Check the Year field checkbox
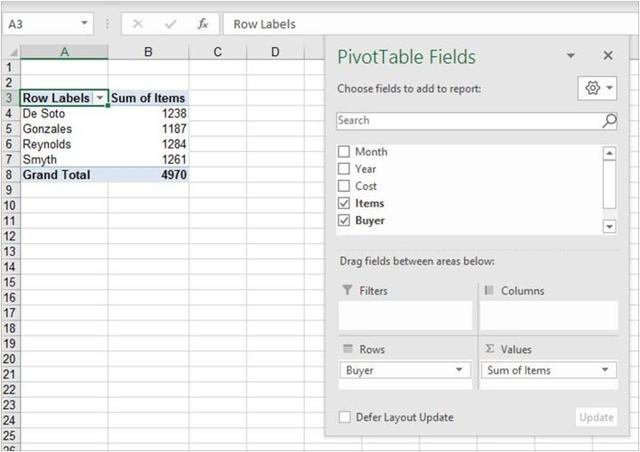Screen dimensions: 640x452 (344, 169)
